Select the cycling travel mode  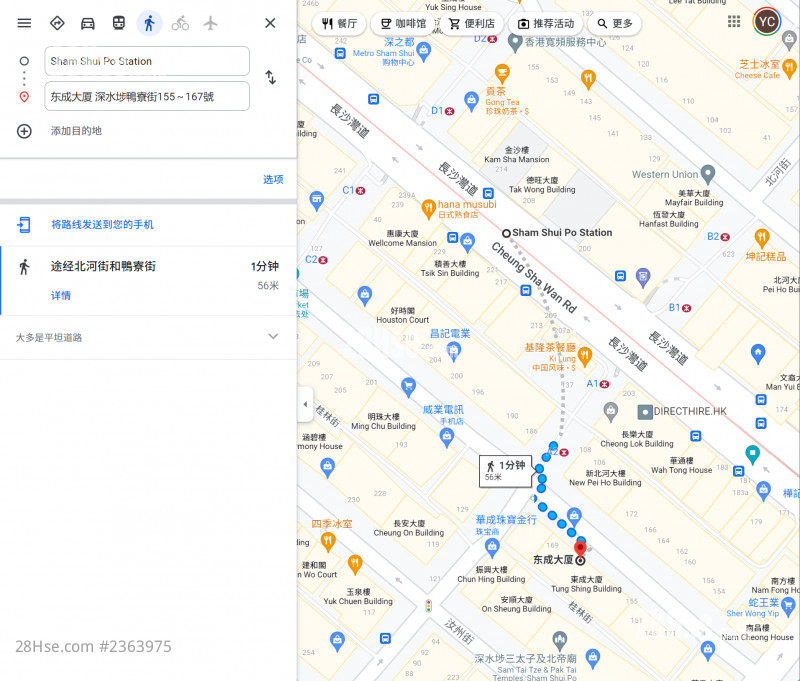(180, 23)
